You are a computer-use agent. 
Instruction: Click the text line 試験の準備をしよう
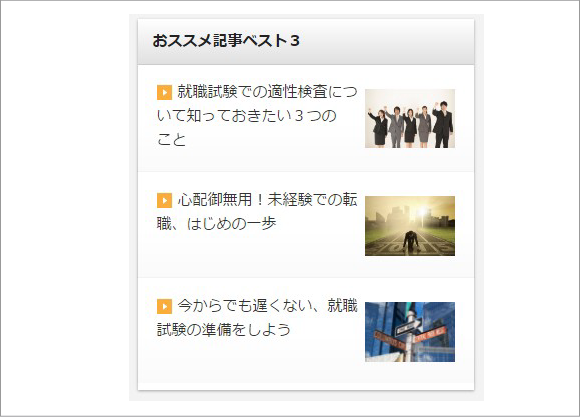[223, 330]
